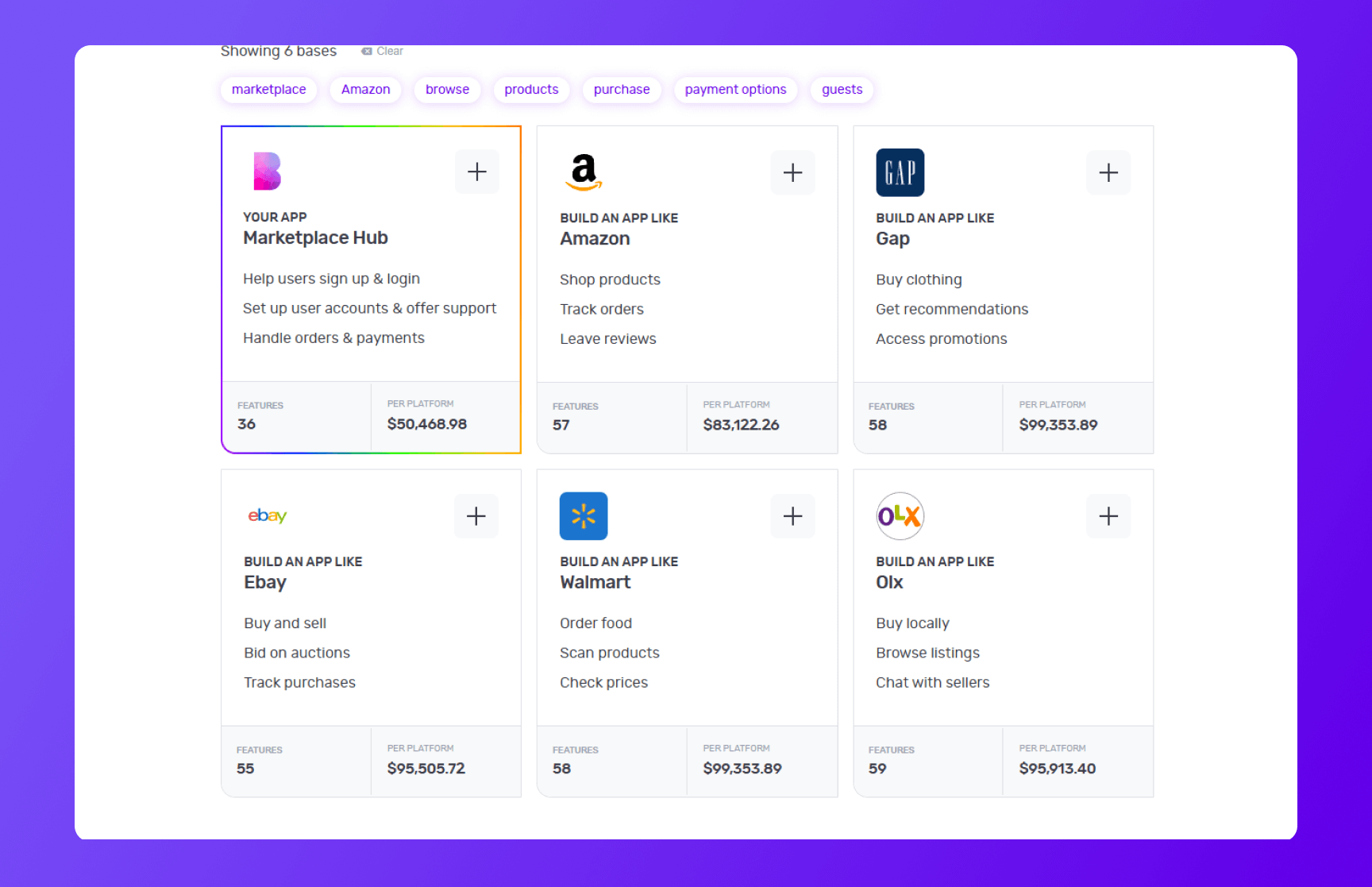Click the OLX logo icon
Viewport: 1372px width, 887px height.
900,516
